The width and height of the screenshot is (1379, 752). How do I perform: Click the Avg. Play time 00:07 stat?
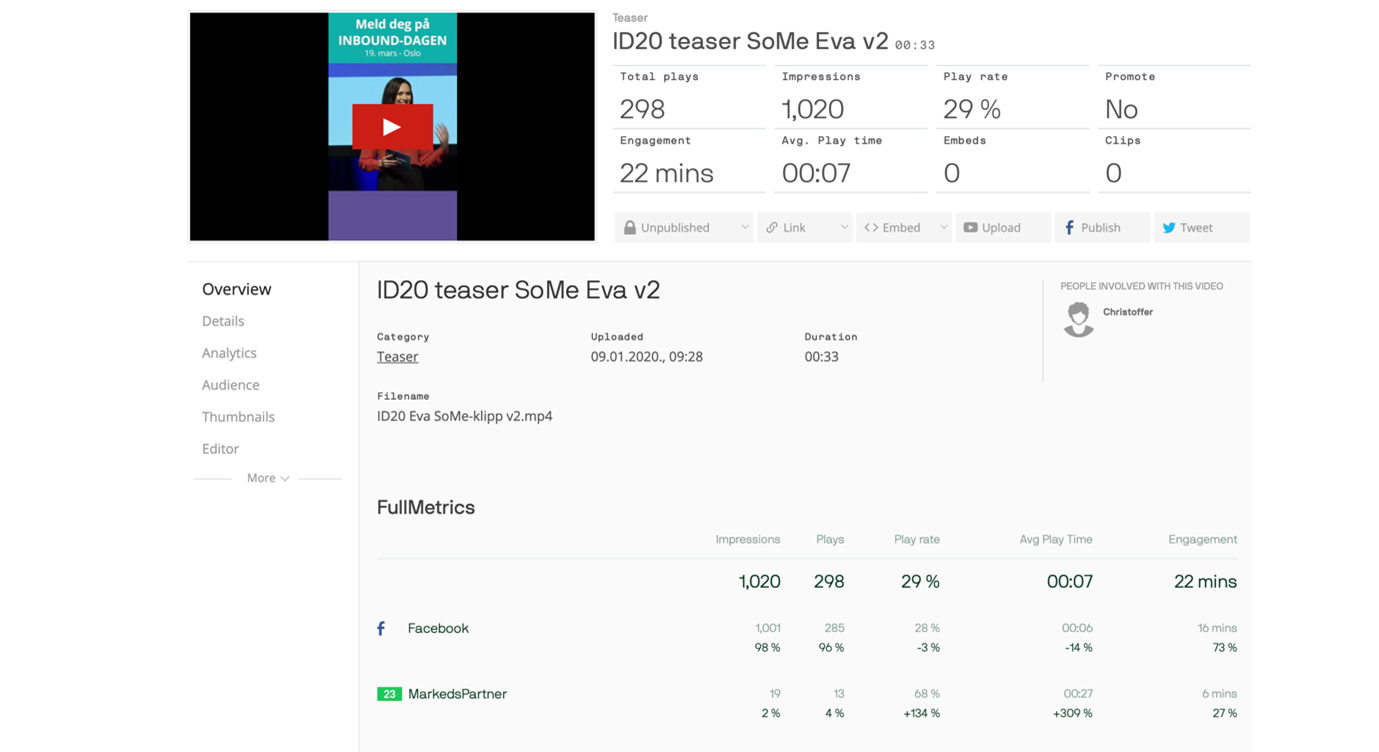[816, 173]
